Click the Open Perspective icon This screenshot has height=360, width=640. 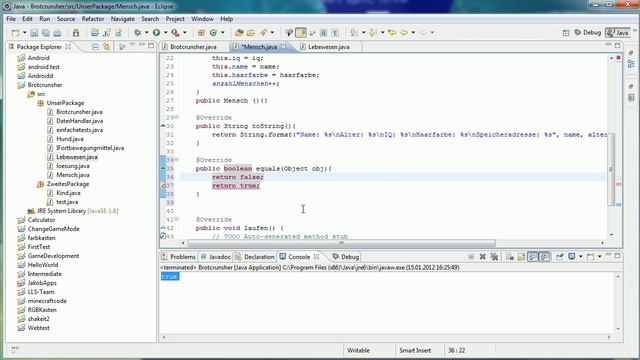pos(566,33)
